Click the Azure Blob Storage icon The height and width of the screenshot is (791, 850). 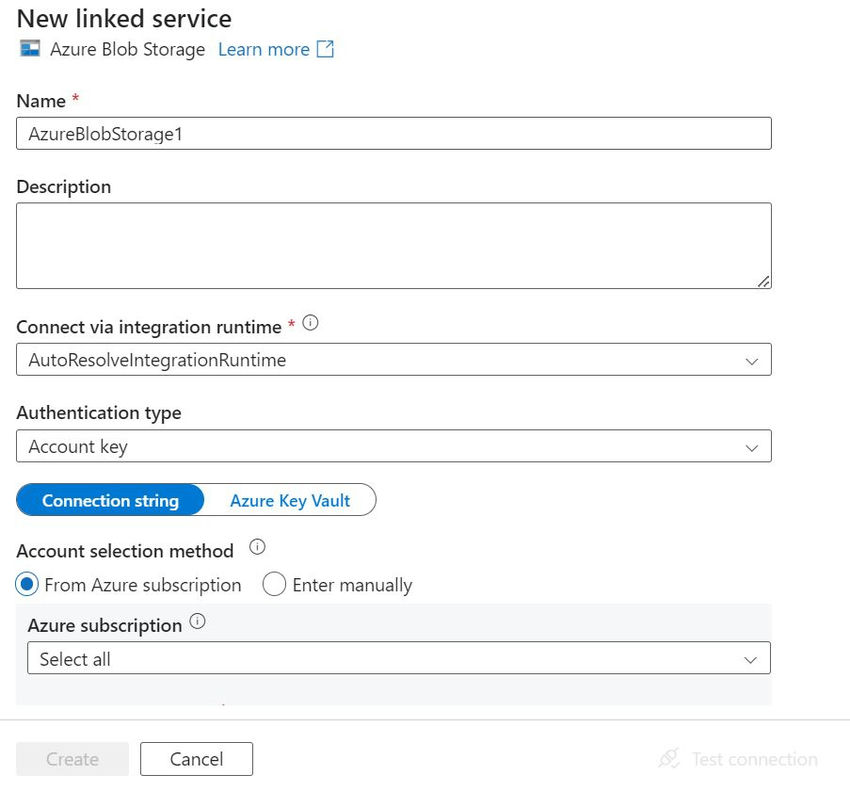point(30,49)
